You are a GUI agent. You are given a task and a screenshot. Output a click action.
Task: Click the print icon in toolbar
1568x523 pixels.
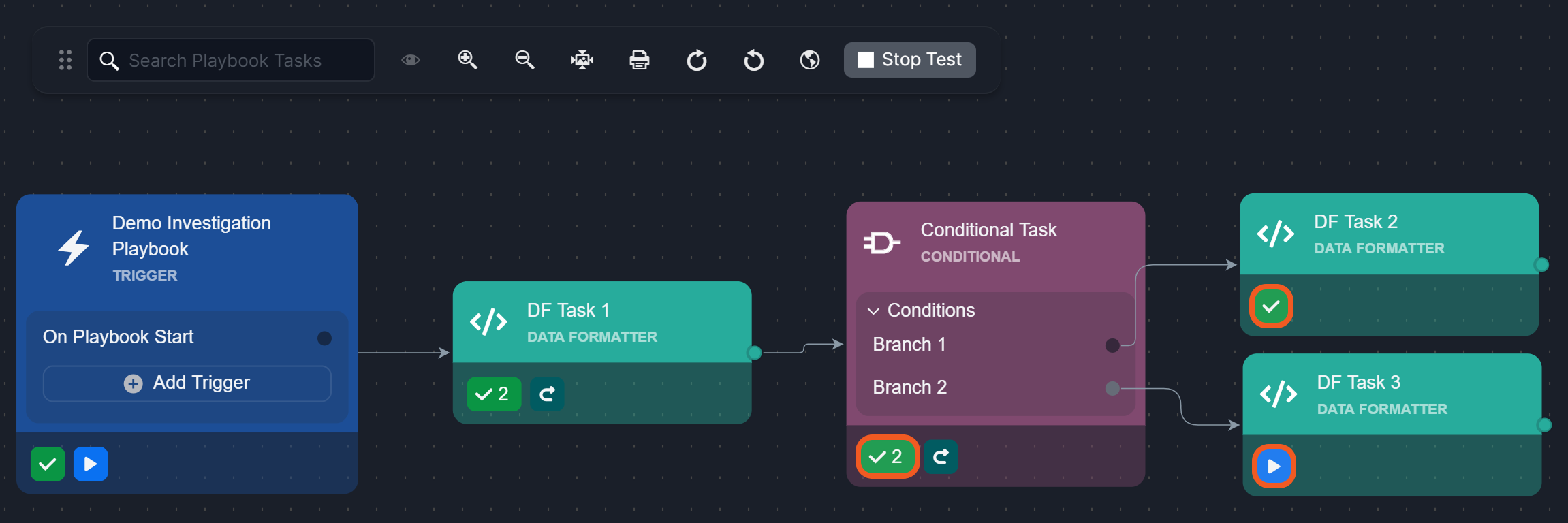pos(639,60)
